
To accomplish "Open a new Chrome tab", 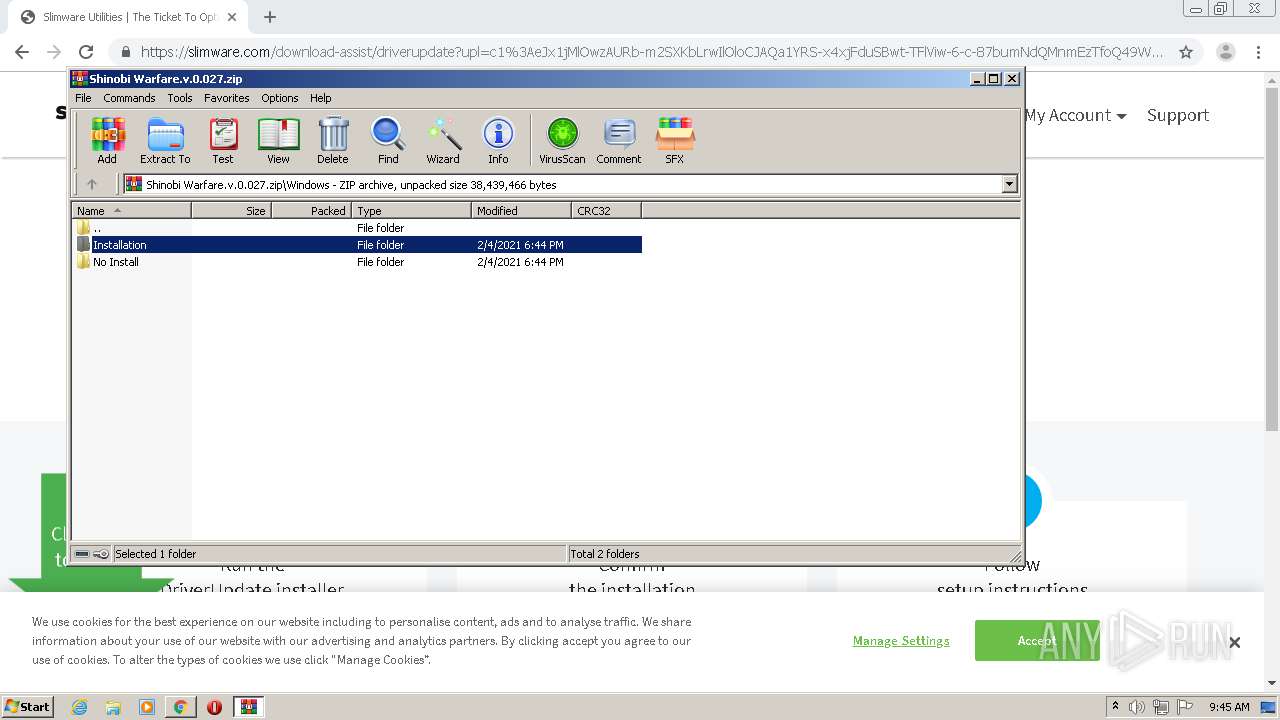I will tap(270, 17).
